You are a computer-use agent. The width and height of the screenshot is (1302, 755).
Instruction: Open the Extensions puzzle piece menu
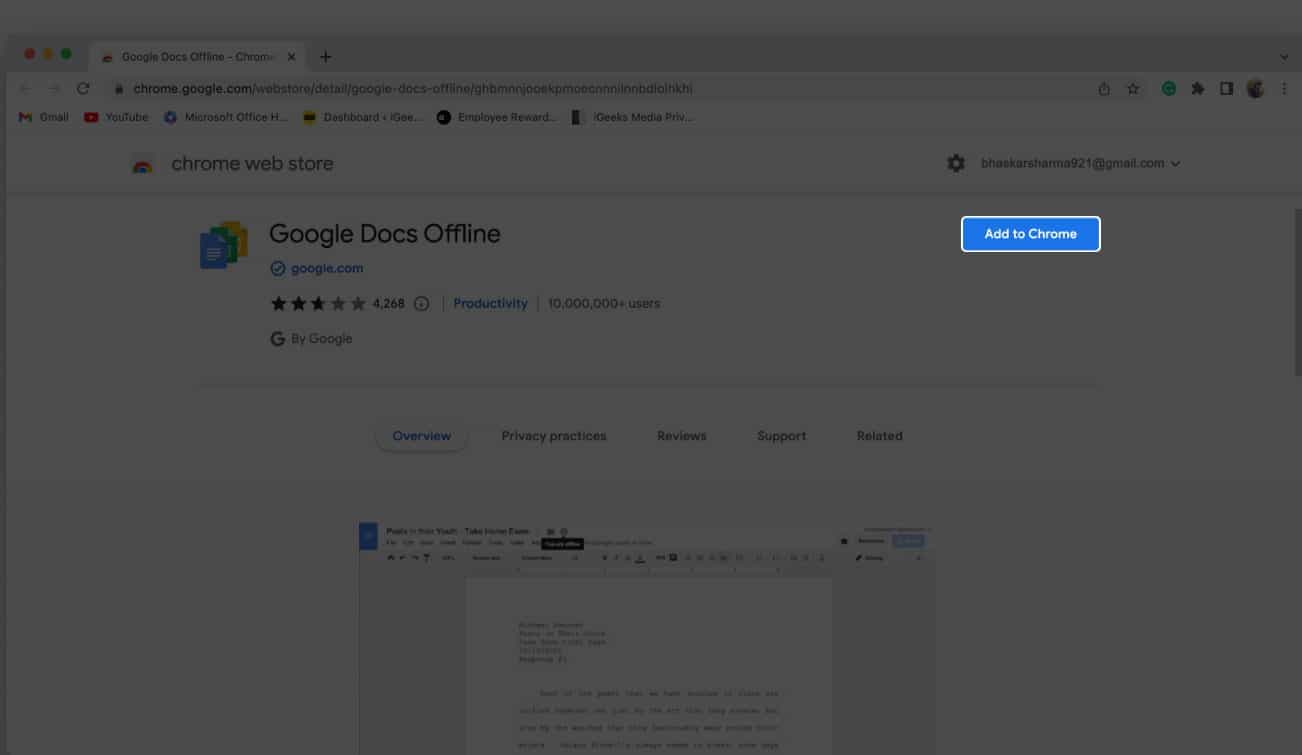pos(1198,88)
